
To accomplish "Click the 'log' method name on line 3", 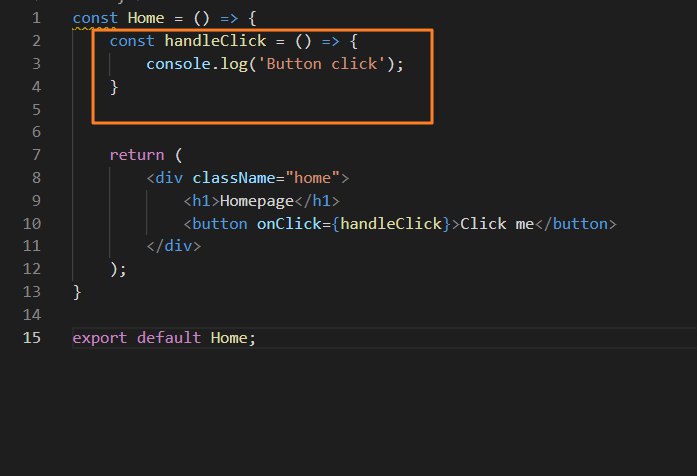I will (x=234, y=64).
